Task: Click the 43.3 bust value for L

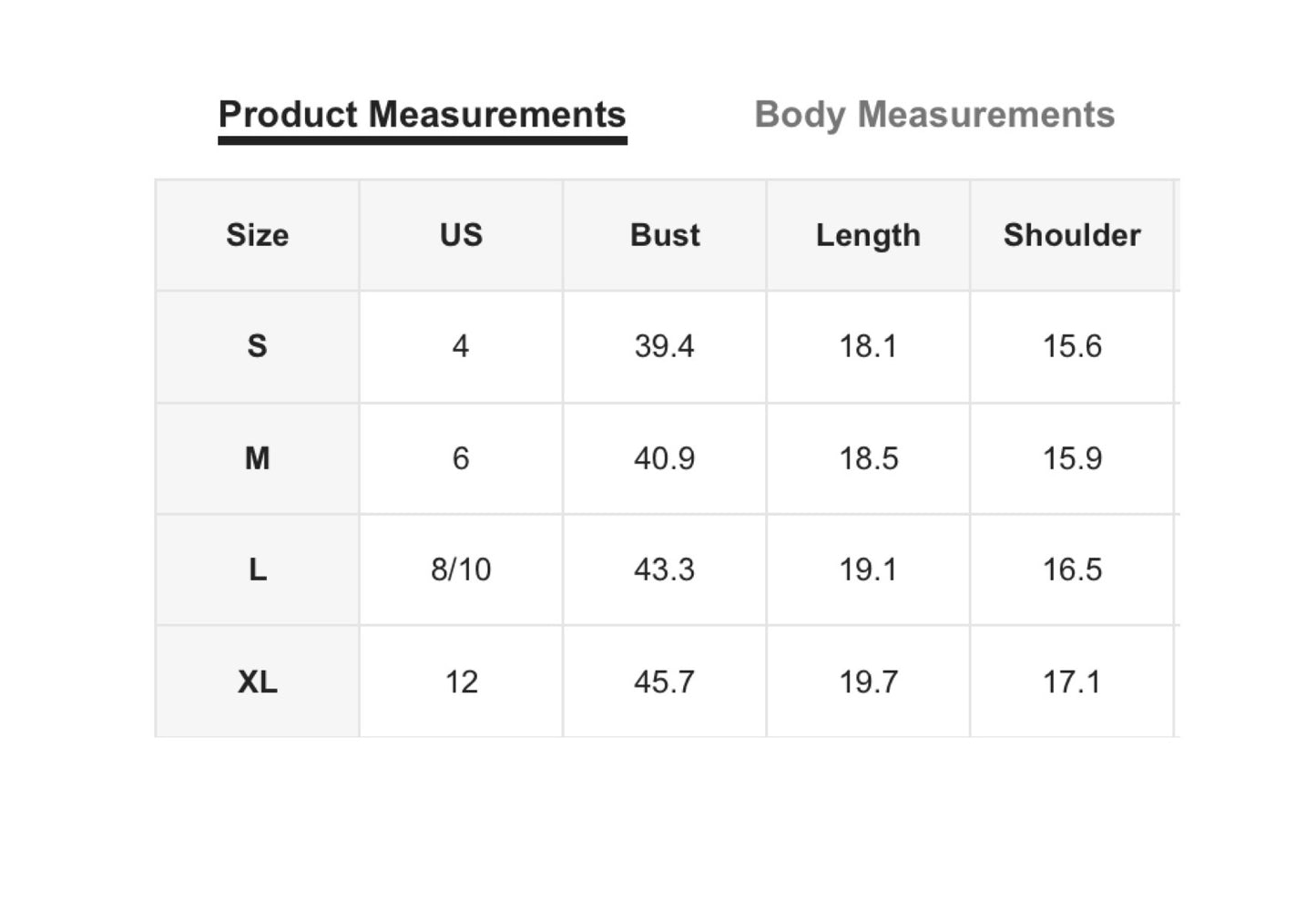Action: [x=665, y=569]
